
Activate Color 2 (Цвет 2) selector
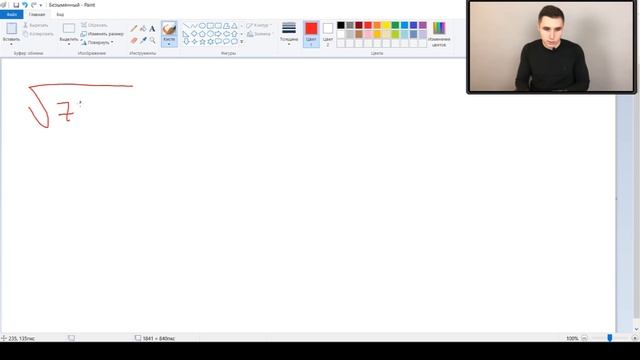tap(328, 34)
